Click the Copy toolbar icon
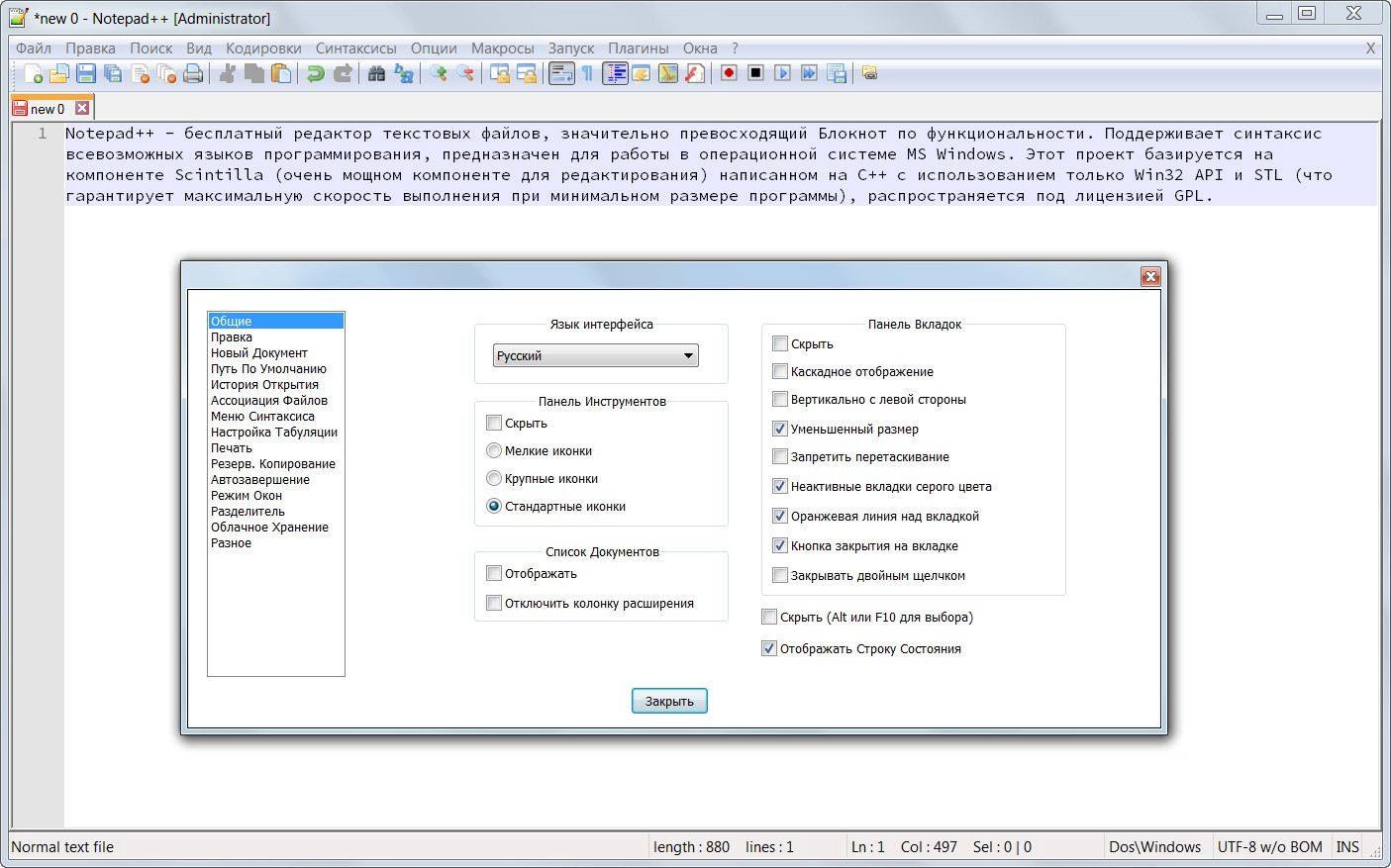1391x868 pixels. [254, 73]
